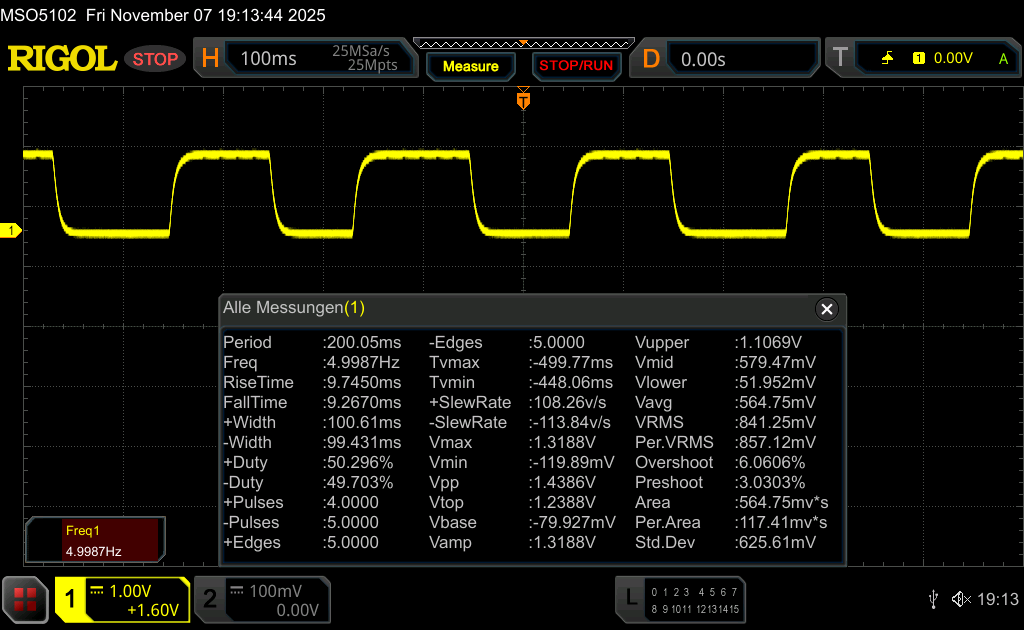Screen dimensions: 1024x630
Task: Select the rising edge trigger icon
Action: click(x=887, y=59)
